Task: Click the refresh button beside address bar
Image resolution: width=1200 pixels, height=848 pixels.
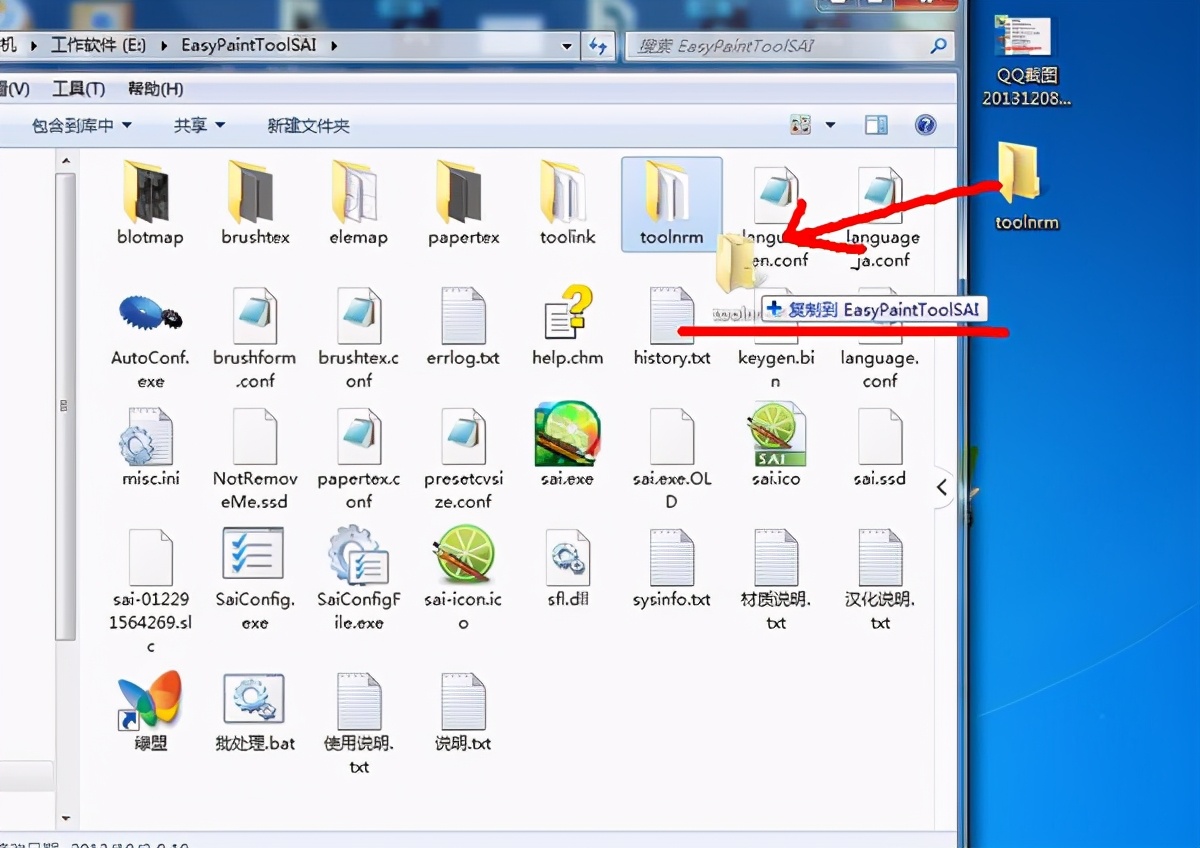Action: (598, 46)
